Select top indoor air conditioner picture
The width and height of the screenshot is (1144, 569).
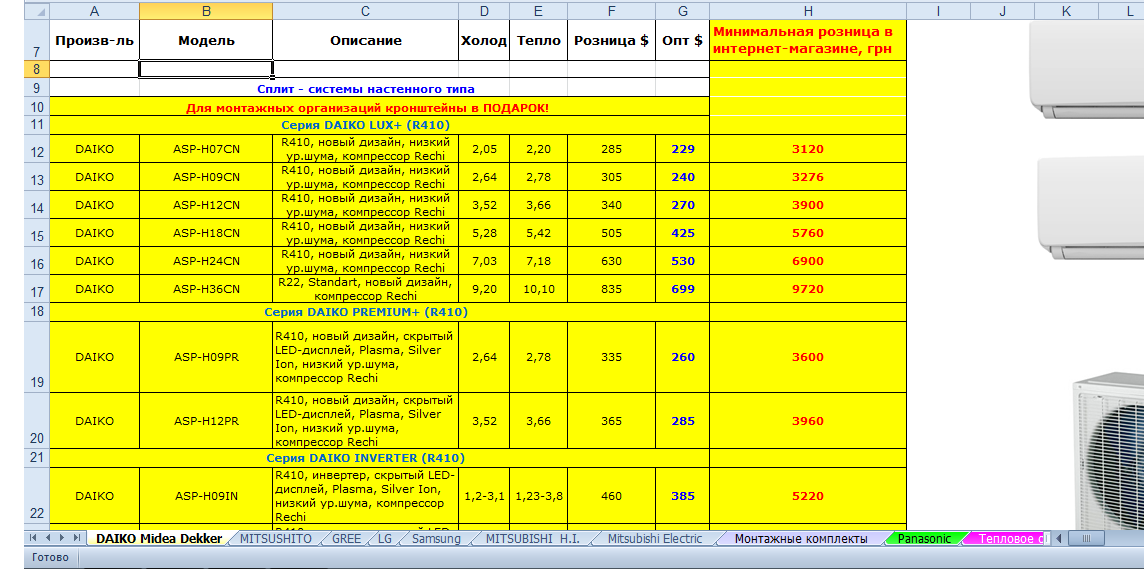point(1087,69)
